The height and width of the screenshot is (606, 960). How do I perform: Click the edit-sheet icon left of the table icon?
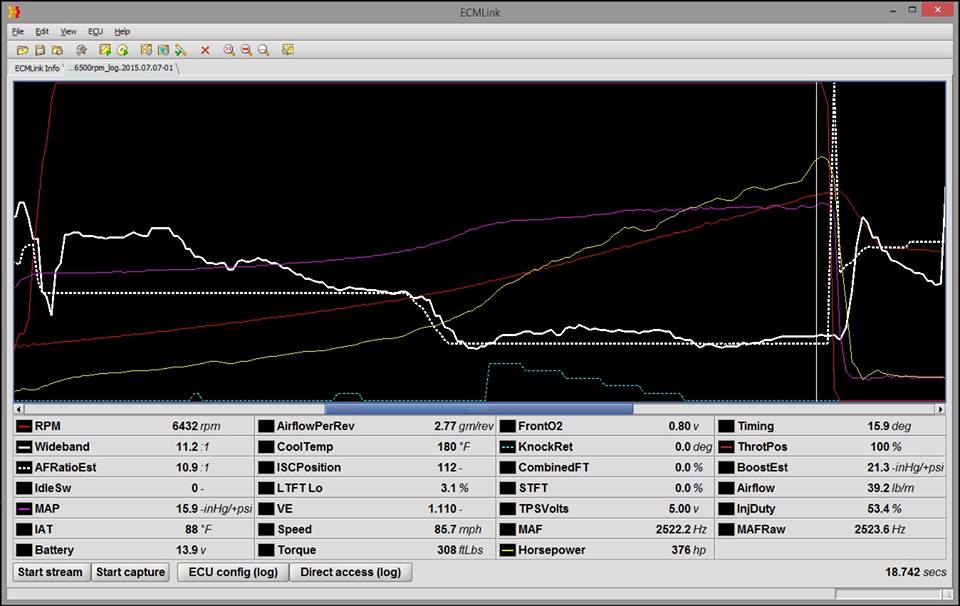click(146, 50)
